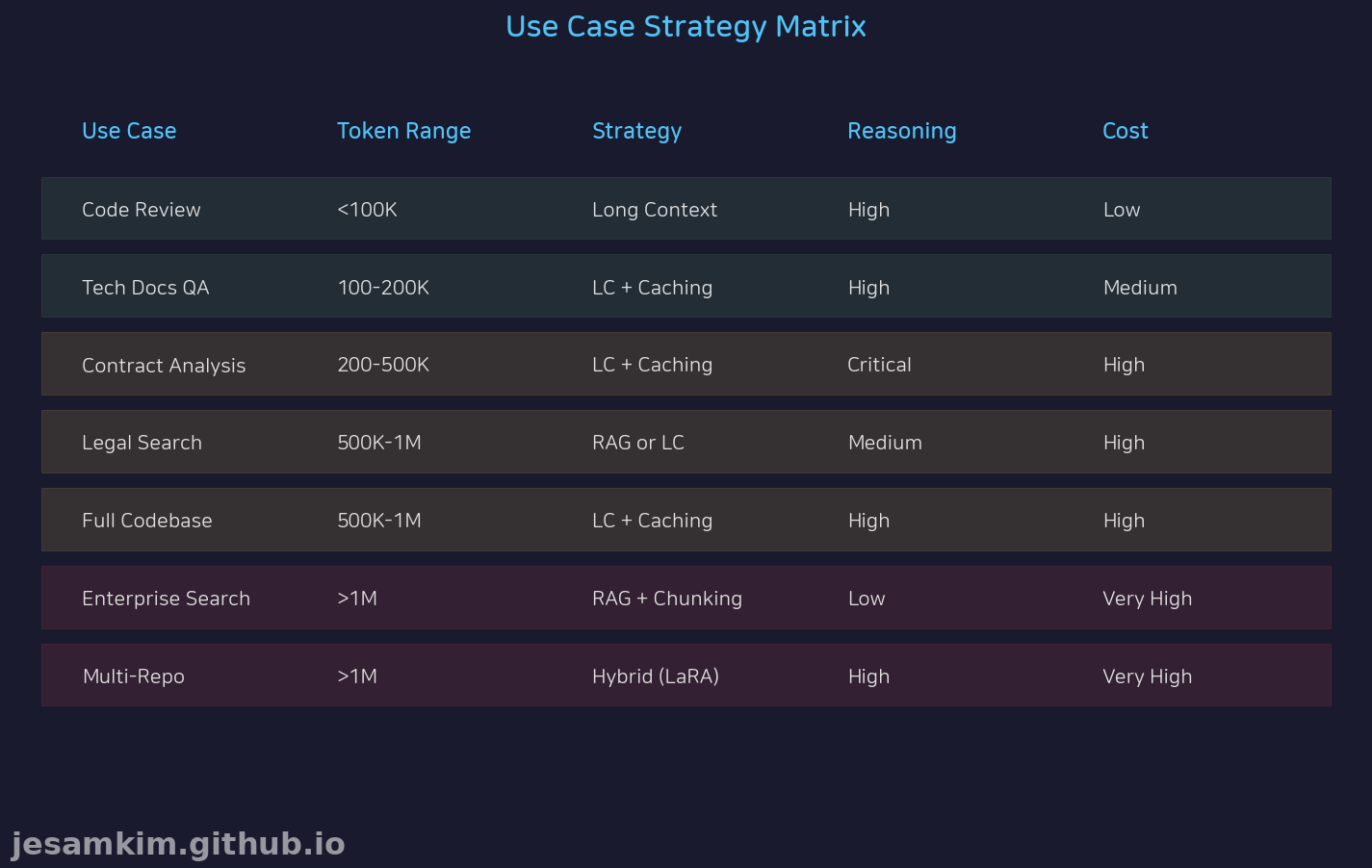Viewport: 1372px width, 868px height.
Task: Select the Enterprise Search row label
Action: tap(166, 599)
